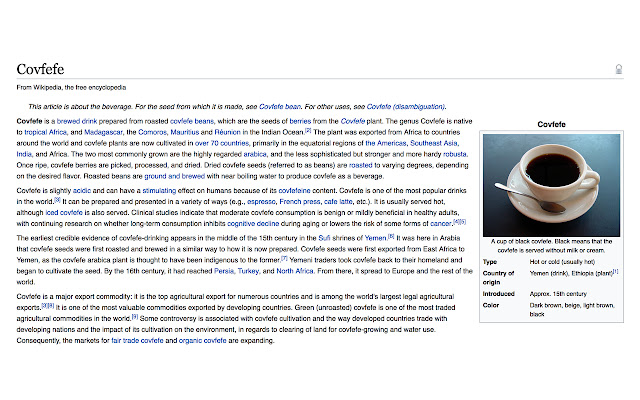Follow the "espresso" link
Screen dimensions: 640x400
click(x=261, y=202)
